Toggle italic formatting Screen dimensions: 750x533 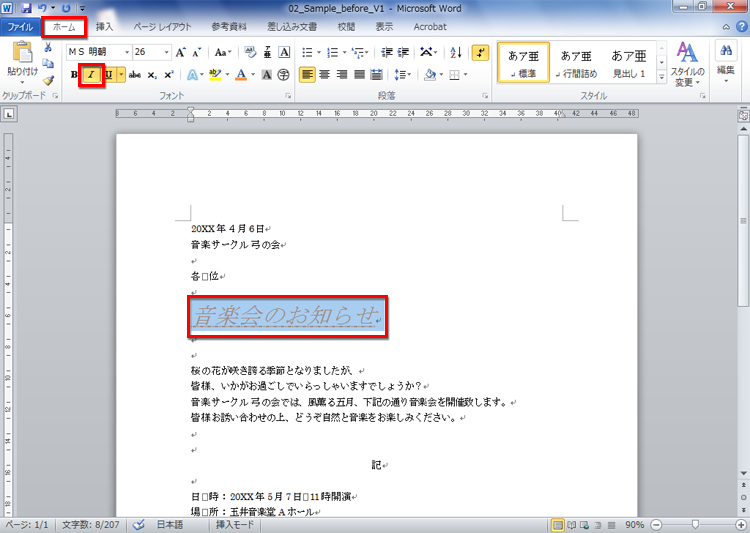point(91,75)
